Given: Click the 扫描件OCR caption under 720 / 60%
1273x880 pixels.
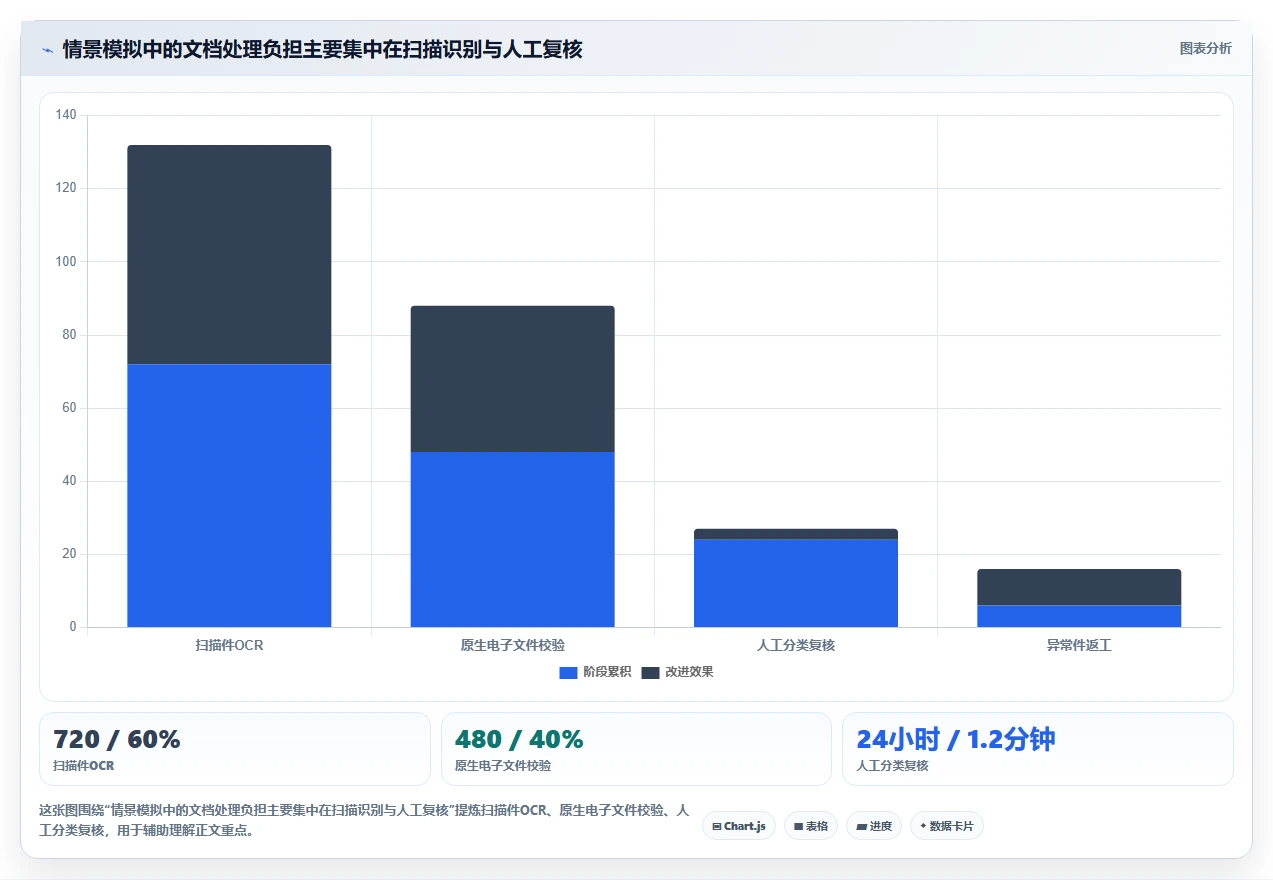Looking at the screenshot, I should pyautogui.click(x=84, y=766).
